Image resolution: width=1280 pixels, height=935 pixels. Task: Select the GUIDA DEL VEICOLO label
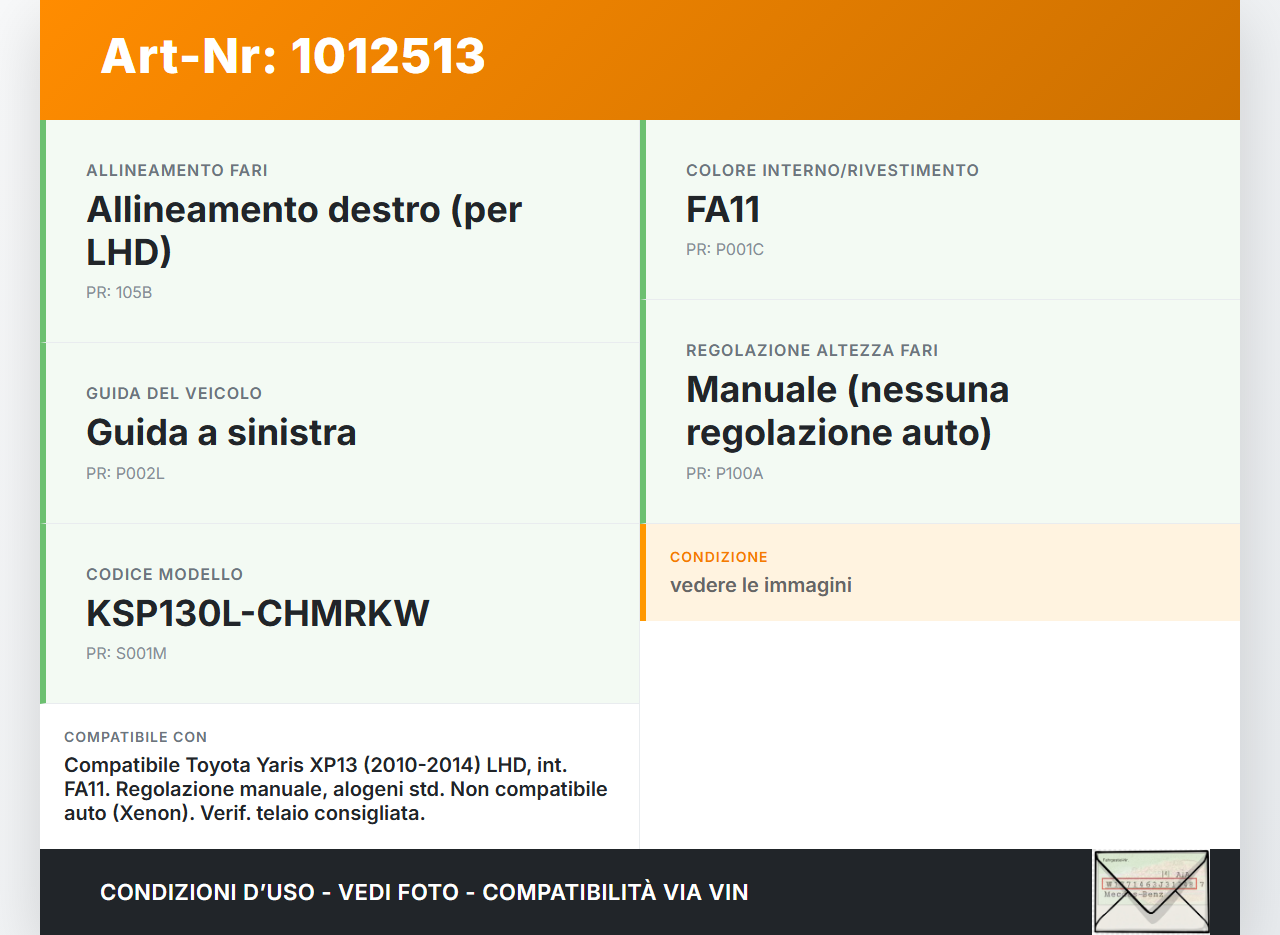tap(174, 394)
